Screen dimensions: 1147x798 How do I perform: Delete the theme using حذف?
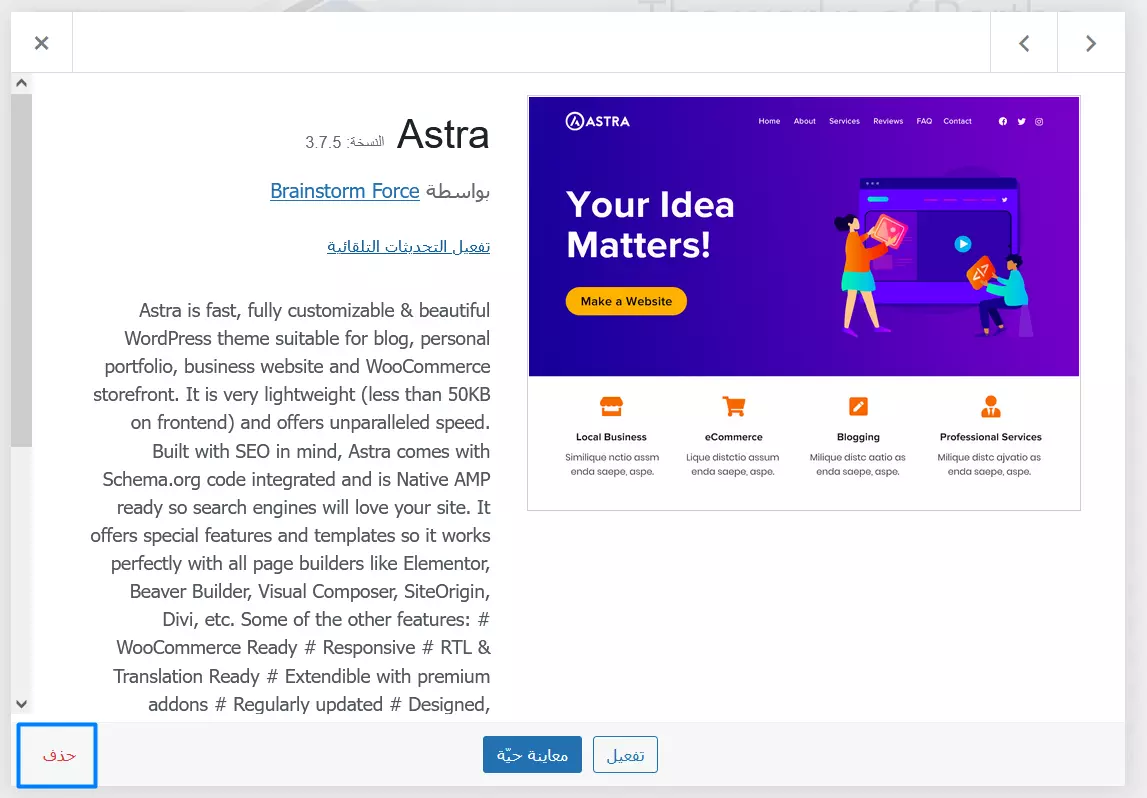pyautogui.click(x=59, y=755)
